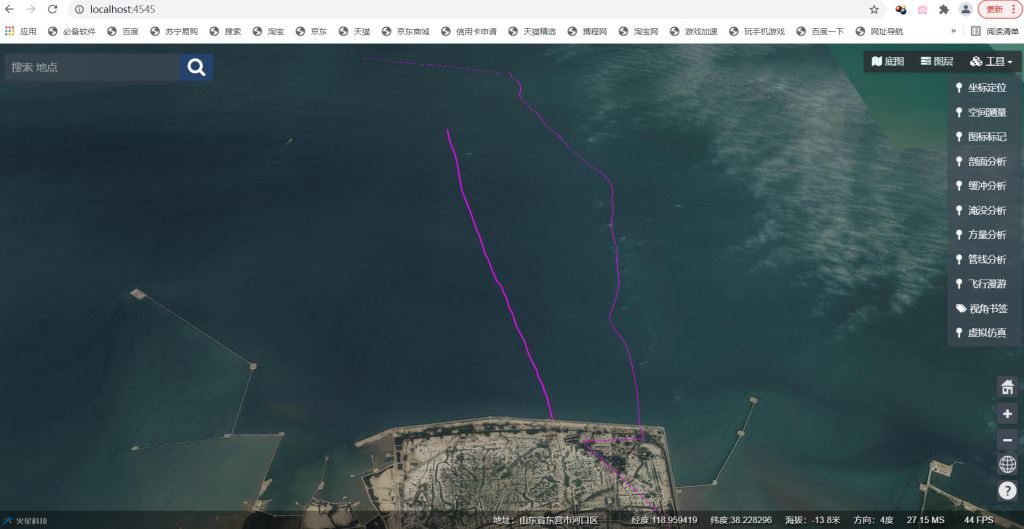The image size is (1024, 529).
Task: Open the 天猫 bookmark
Action: pyautogui.click(x=355, y=31)
